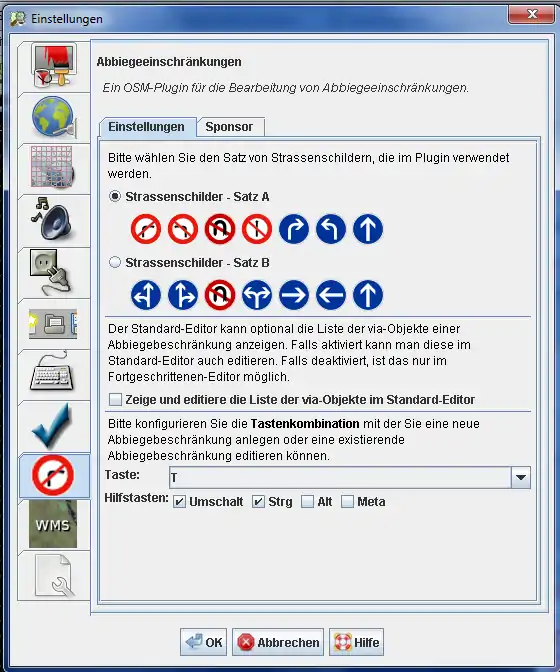Open the toolbar customization settings icon
This screenshot has height=672, width=560.
53,323
